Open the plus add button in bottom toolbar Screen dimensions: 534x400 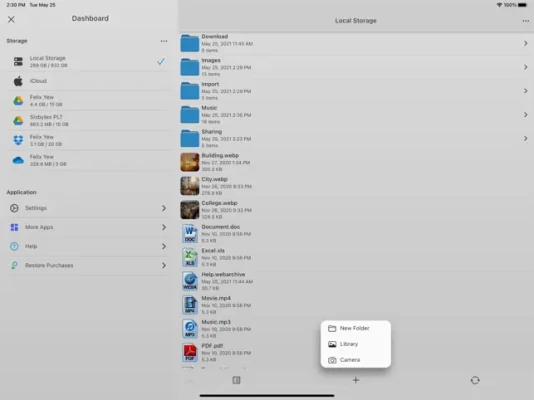pos(356,380)
